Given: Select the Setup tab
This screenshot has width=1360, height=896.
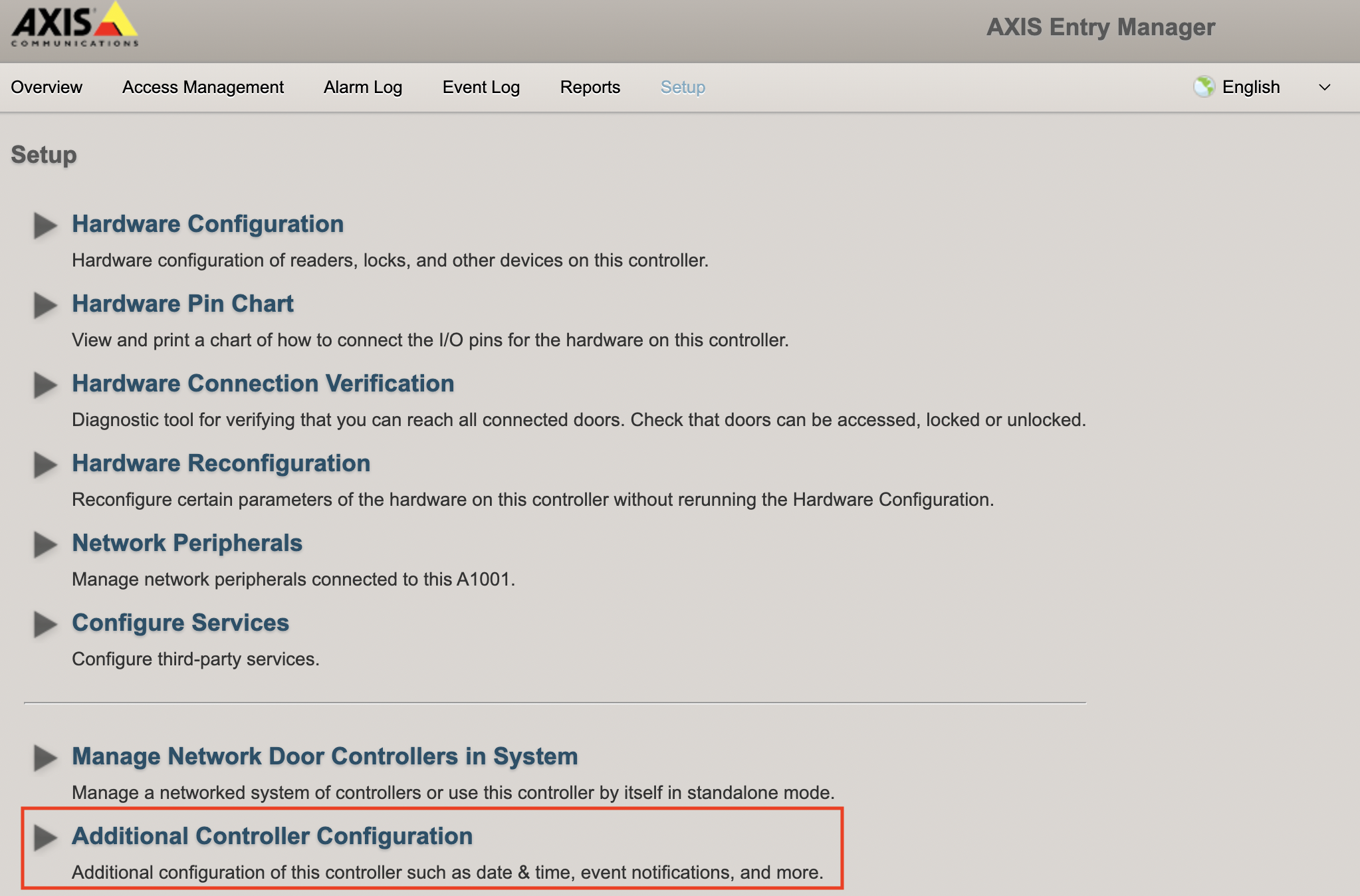Looking at the screenshot, I should (x=683, y=87).
